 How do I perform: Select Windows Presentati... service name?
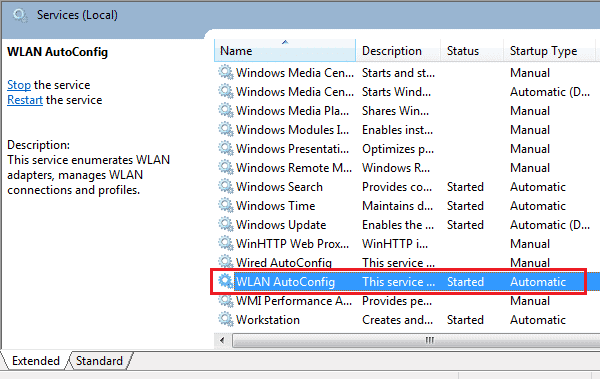[x=292, y=149]
